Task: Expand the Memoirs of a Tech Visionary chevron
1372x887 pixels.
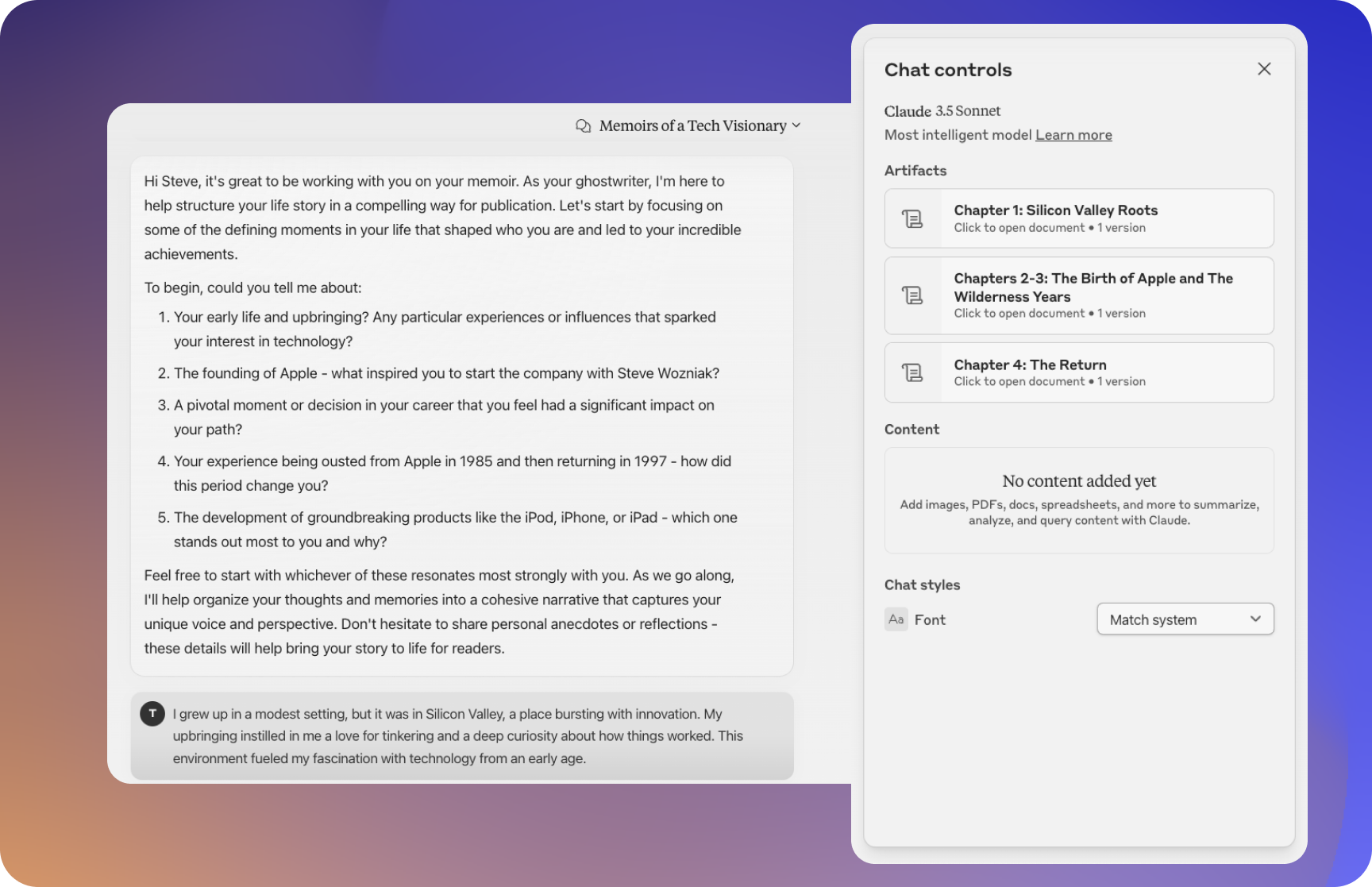Action: (x=796, y=125)
